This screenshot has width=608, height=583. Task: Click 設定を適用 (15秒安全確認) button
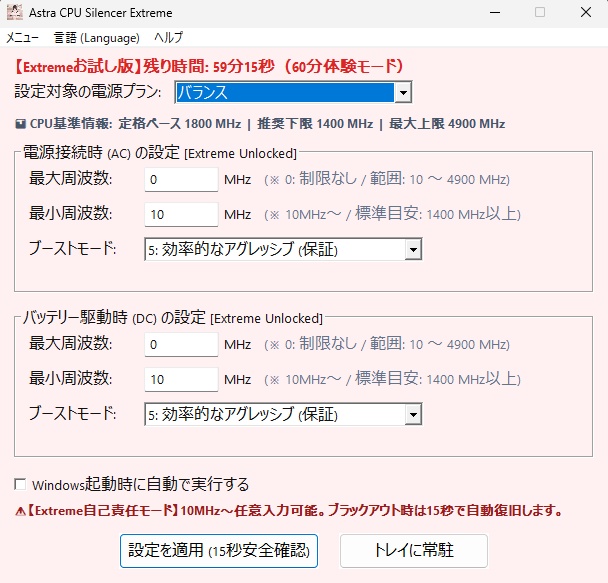pyautogui.click(x=219, y=551)
